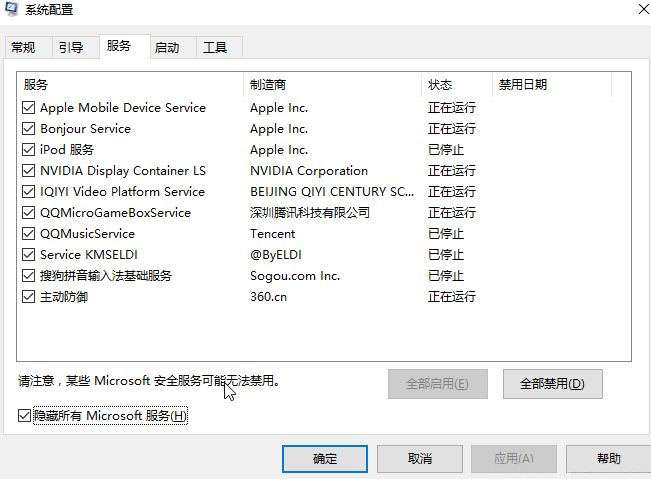This screenshot has width=651, height=479.
Task: Open the 工具 tab
Action: [x=215, y=47]
